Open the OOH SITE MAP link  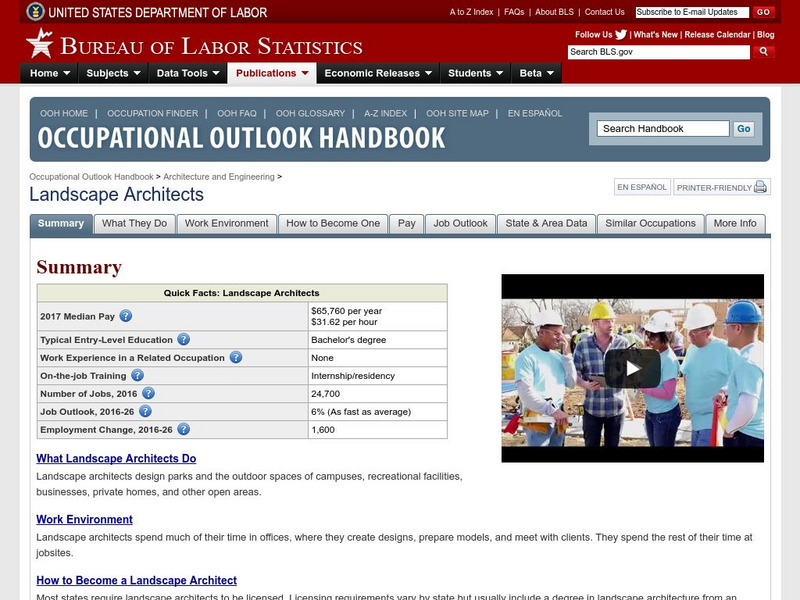click(457, 113)
